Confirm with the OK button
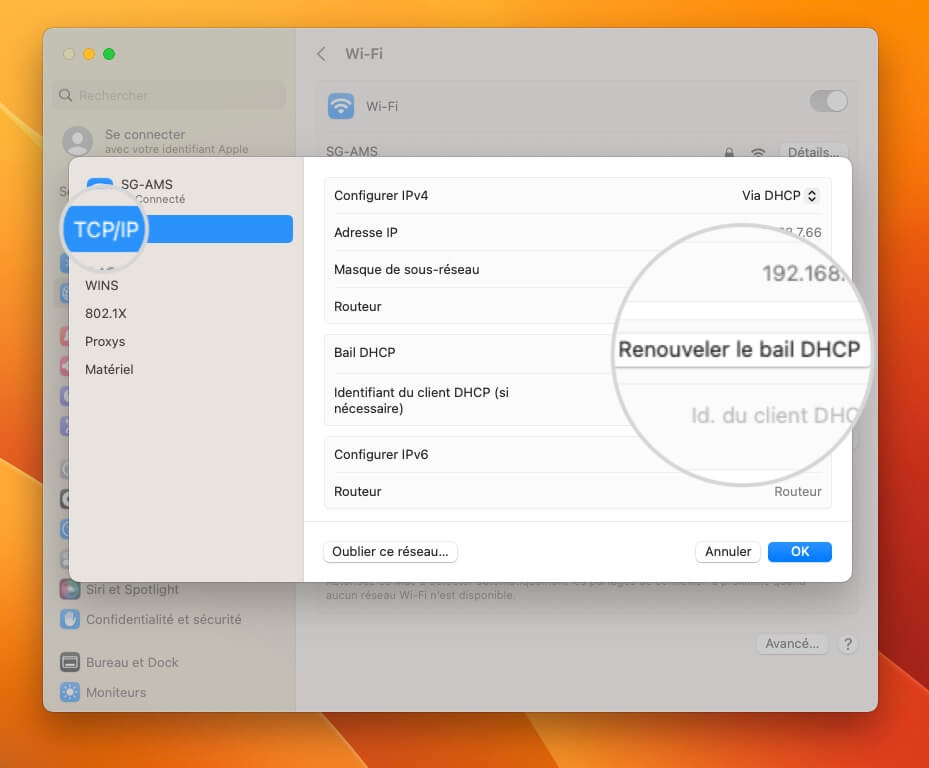Viewport: 929px width, 768px height. tap(800, 552)
